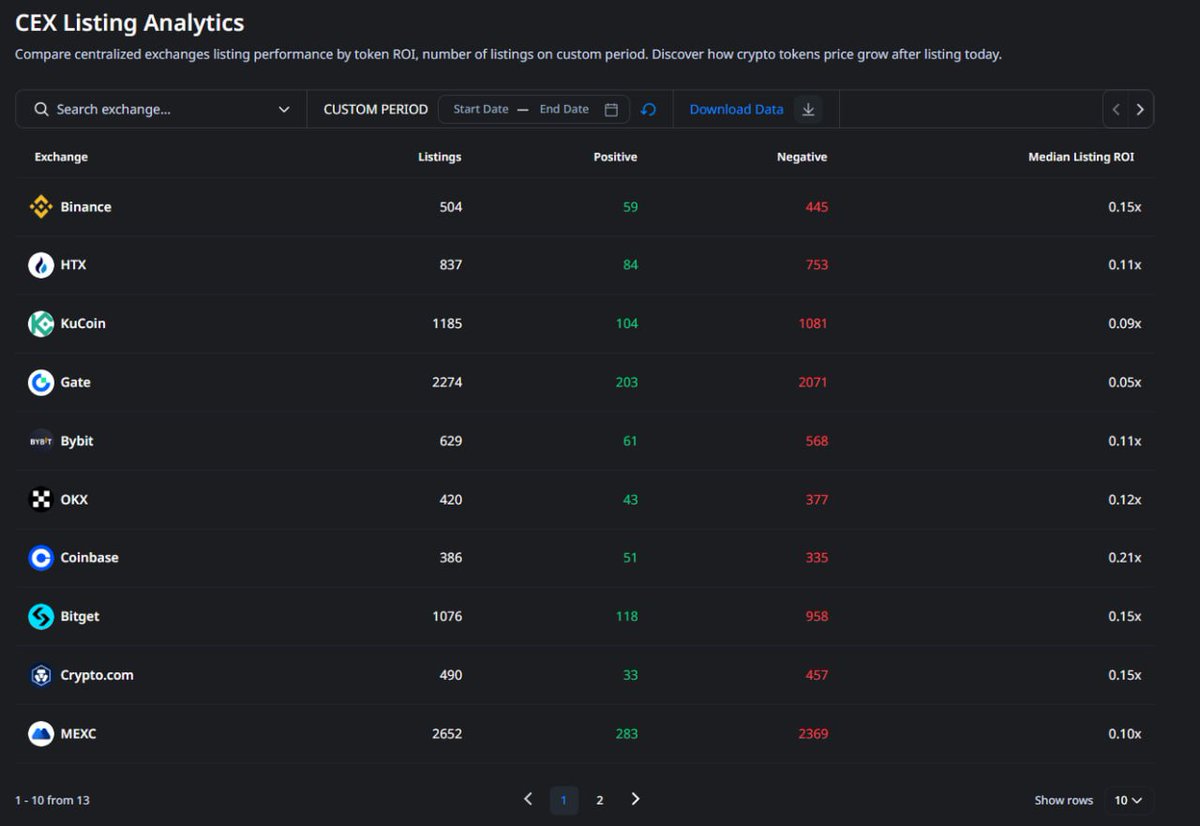Sort by the Exchange column header

point(61,157)
